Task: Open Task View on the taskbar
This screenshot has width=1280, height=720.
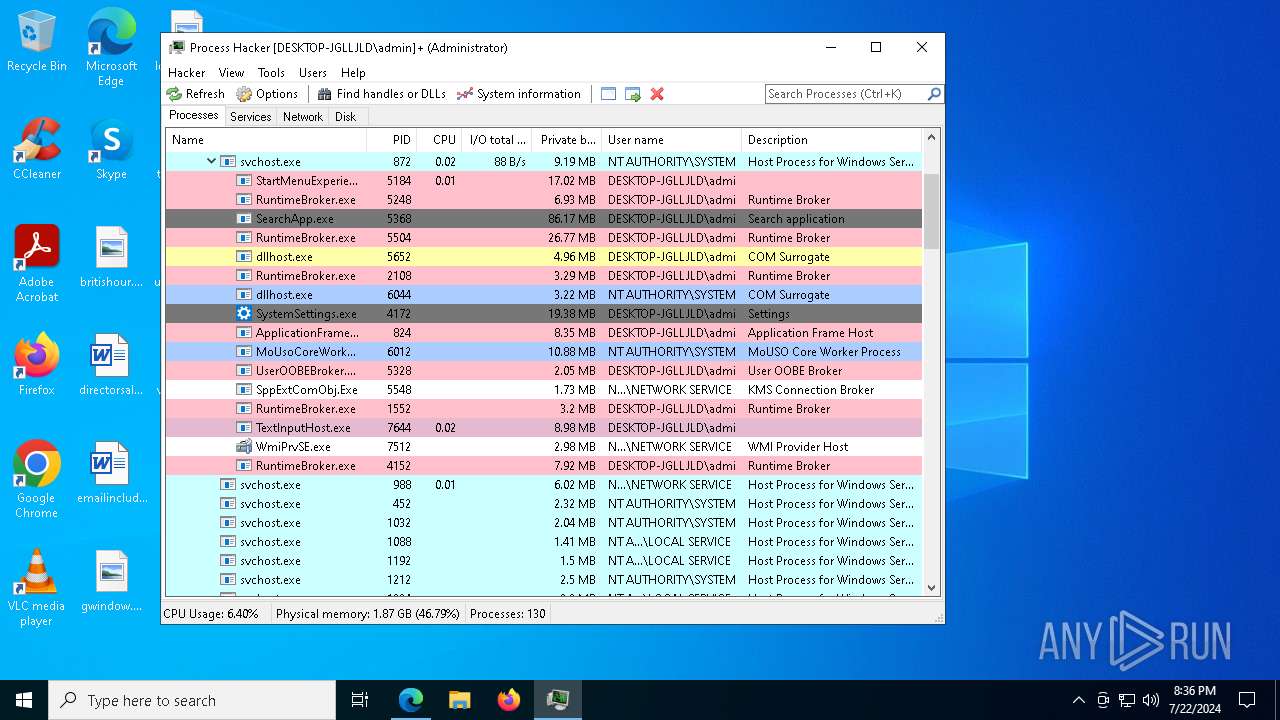Action: coord(360,700)
